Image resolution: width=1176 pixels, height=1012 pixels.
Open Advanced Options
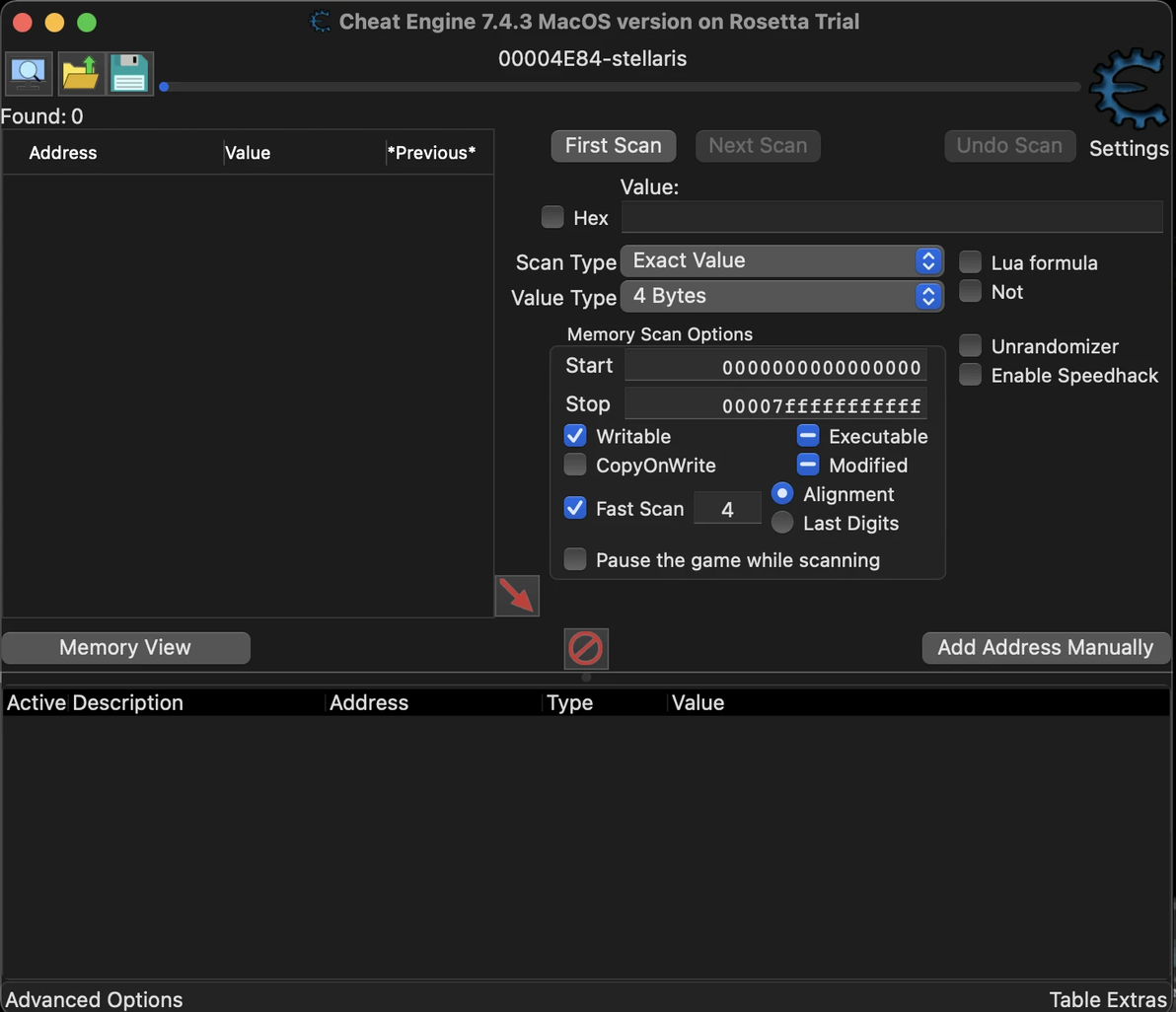tap(94, 999)
